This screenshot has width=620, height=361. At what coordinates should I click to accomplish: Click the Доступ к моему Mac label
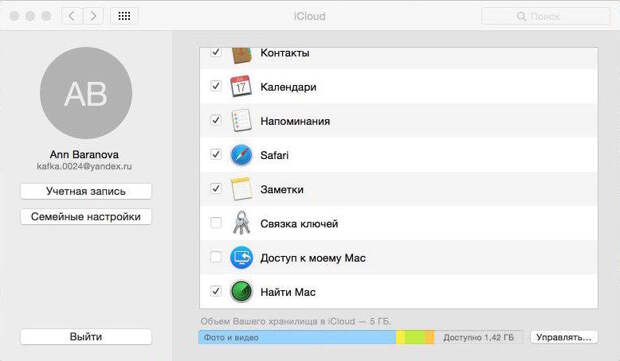pos(313,258)
